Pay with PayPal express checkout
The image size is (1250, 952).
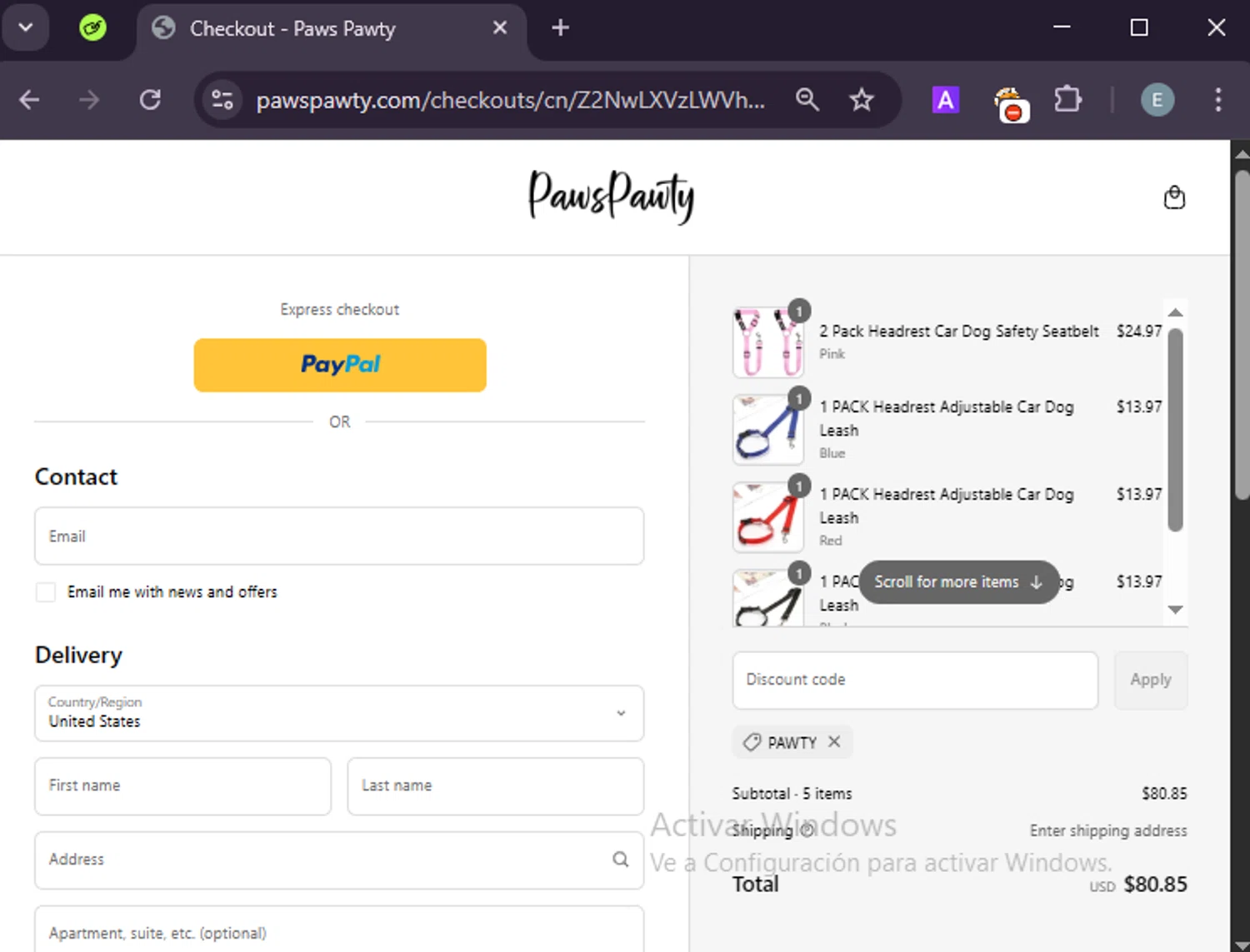click(340, 365)
